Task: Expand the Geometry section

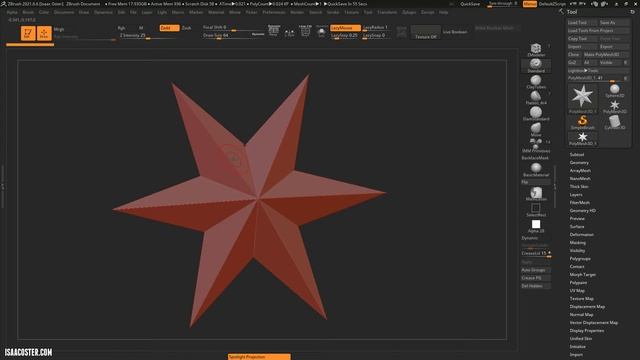Action: coord(579,162)
